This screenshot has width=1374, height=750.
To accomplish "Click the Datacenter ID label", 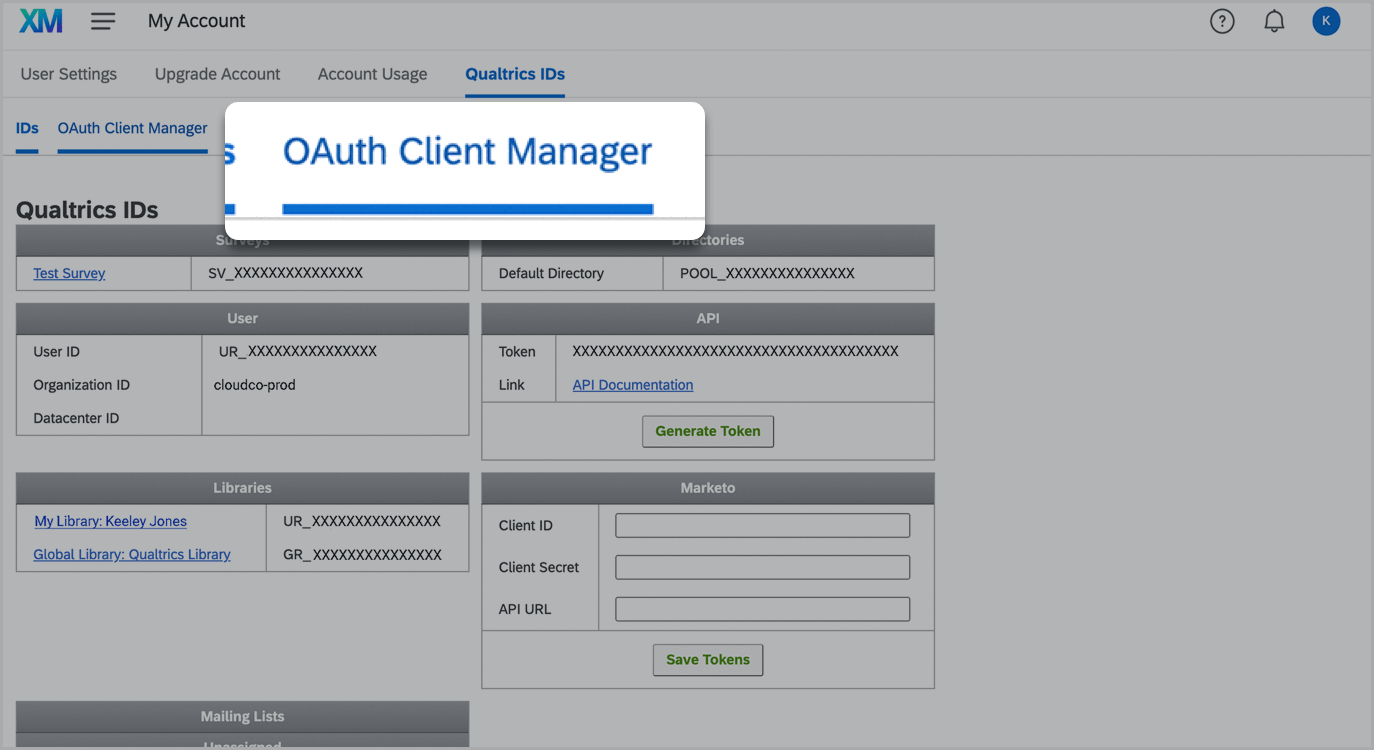I will coord(76,418).
